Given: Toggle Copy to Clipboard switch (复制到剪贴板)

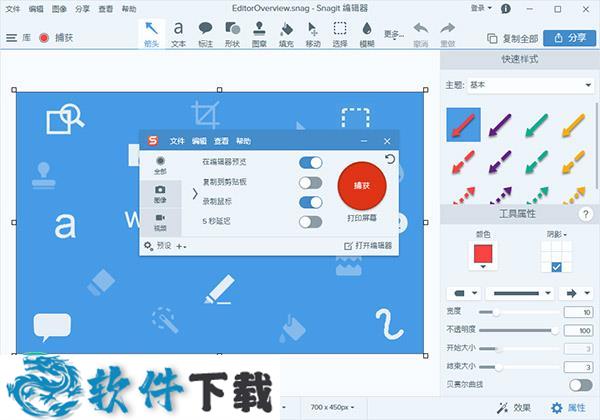Looking at the screenshot, I should point(310,182).
